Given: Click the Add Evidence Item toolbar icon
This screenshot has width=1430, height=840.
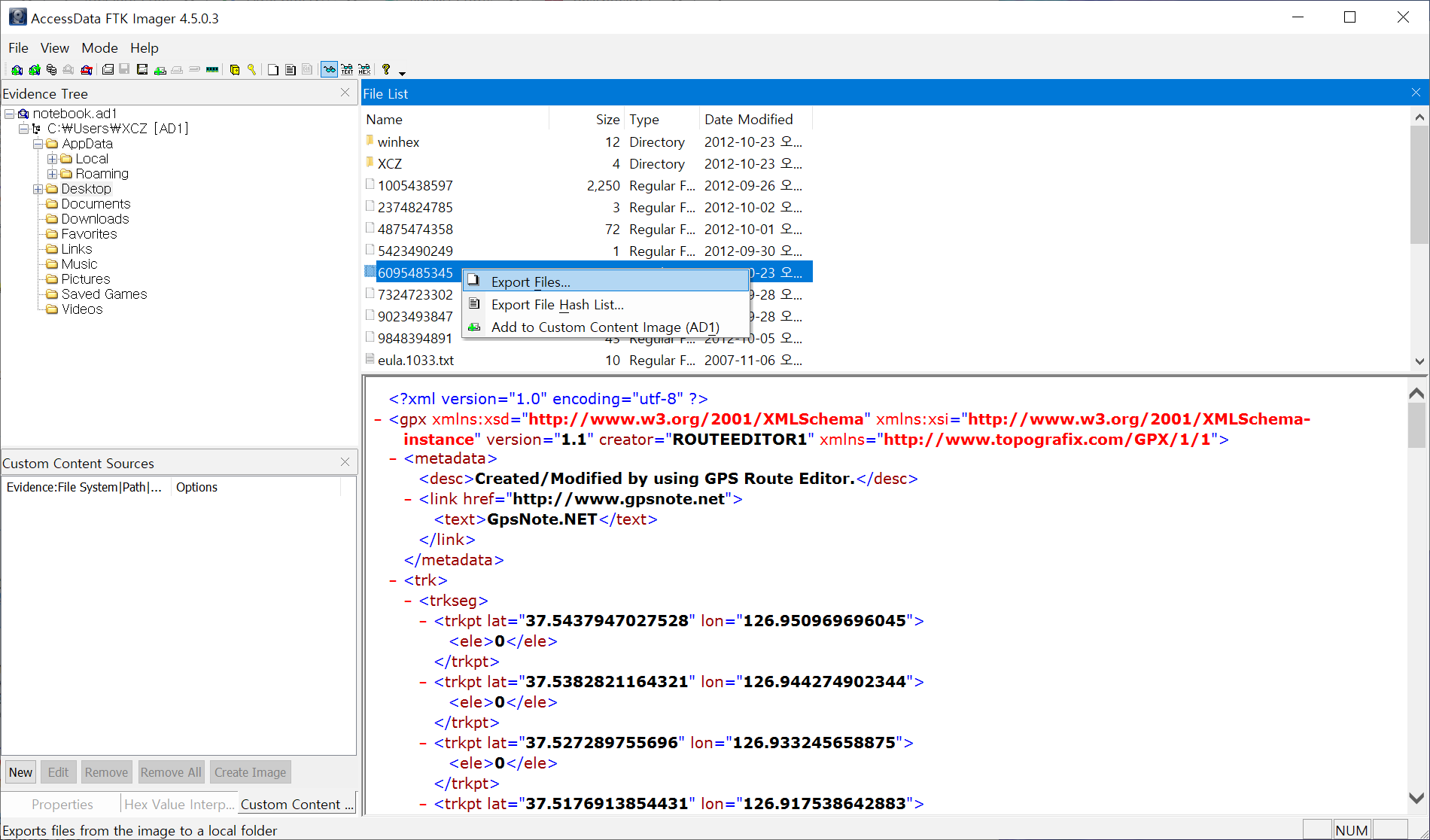Looking at the screenshot, I should pyautogui.click(x=17, y=70).
